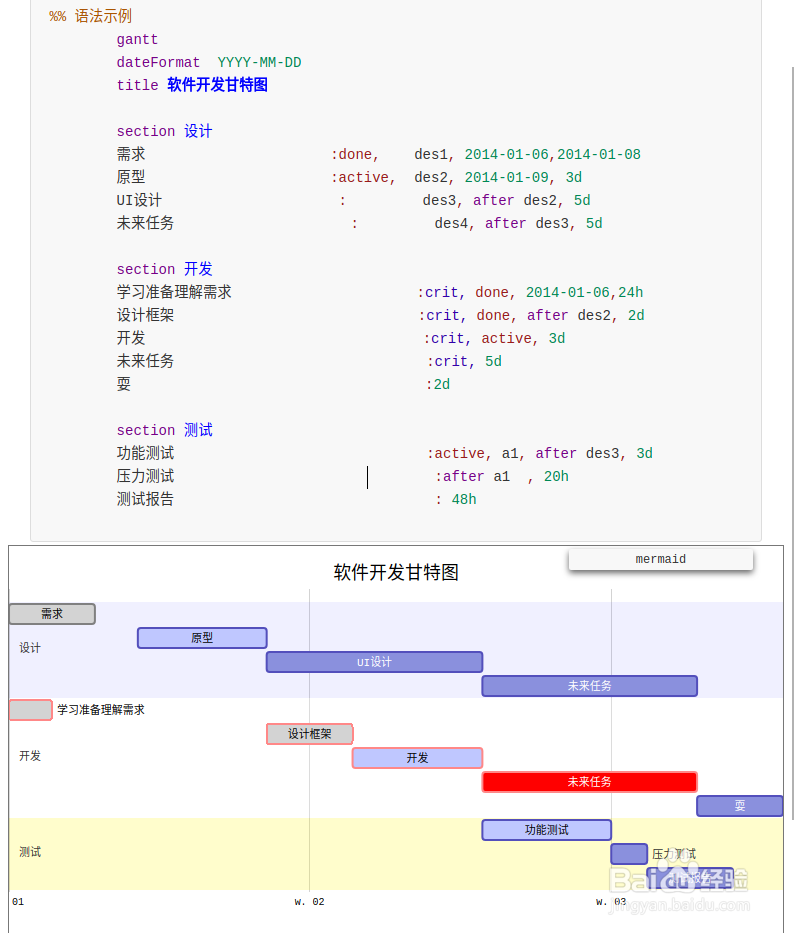
Task: Click the 耍 task bar
Action: [x=740, y=806]
